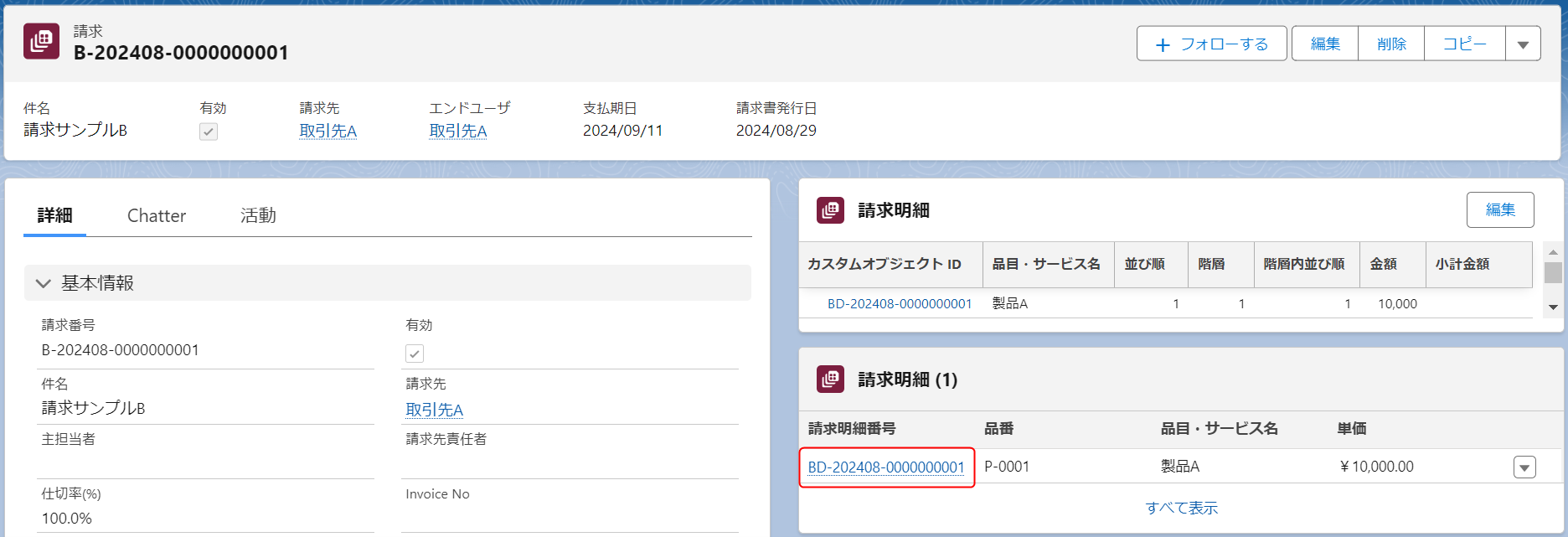
Task: Open BD-202408-0000000001 link in related list
Action: pyautogui.click(x=886, y=467)
